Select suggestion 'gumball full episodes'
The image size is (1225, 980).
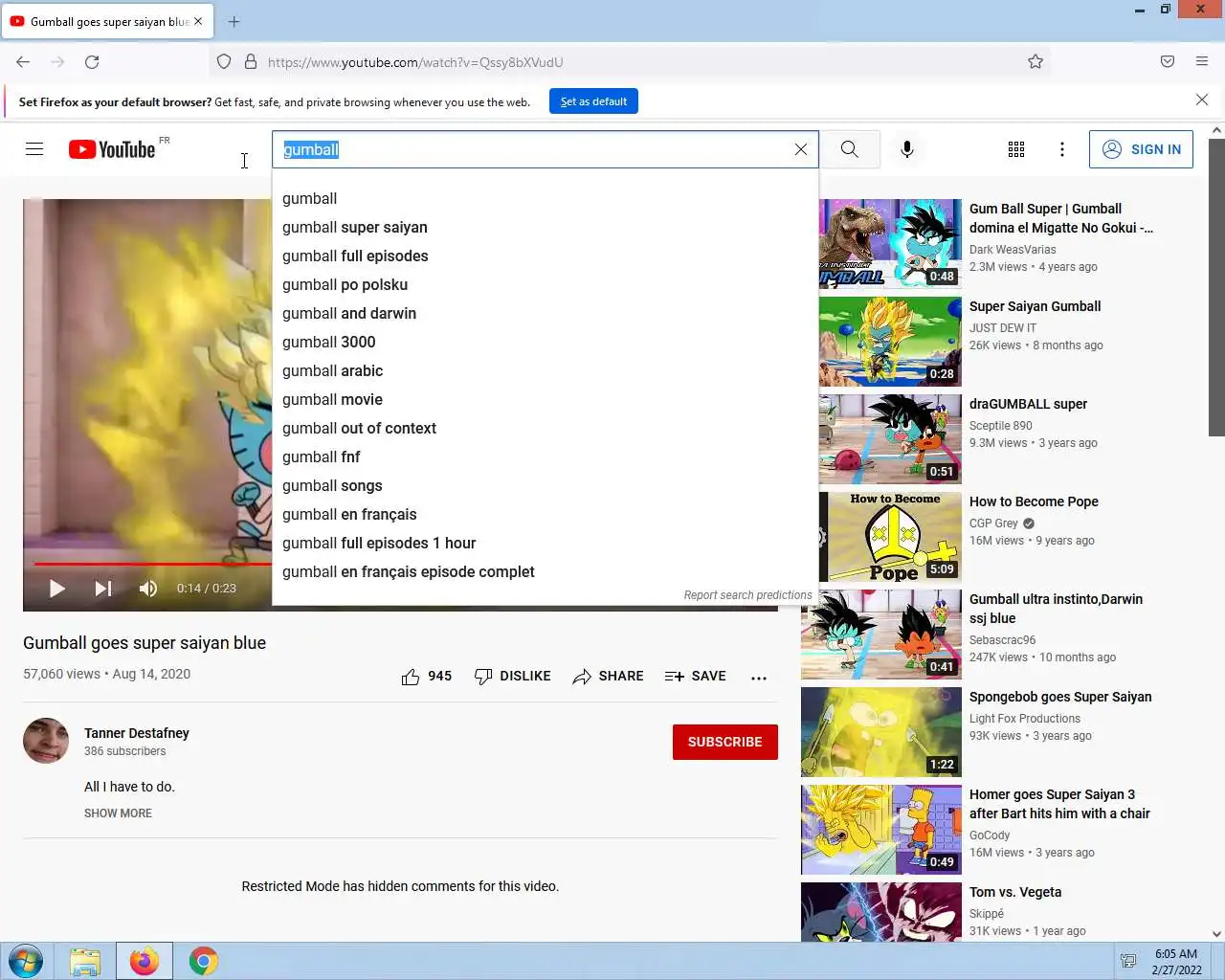(x=546, y=256)
